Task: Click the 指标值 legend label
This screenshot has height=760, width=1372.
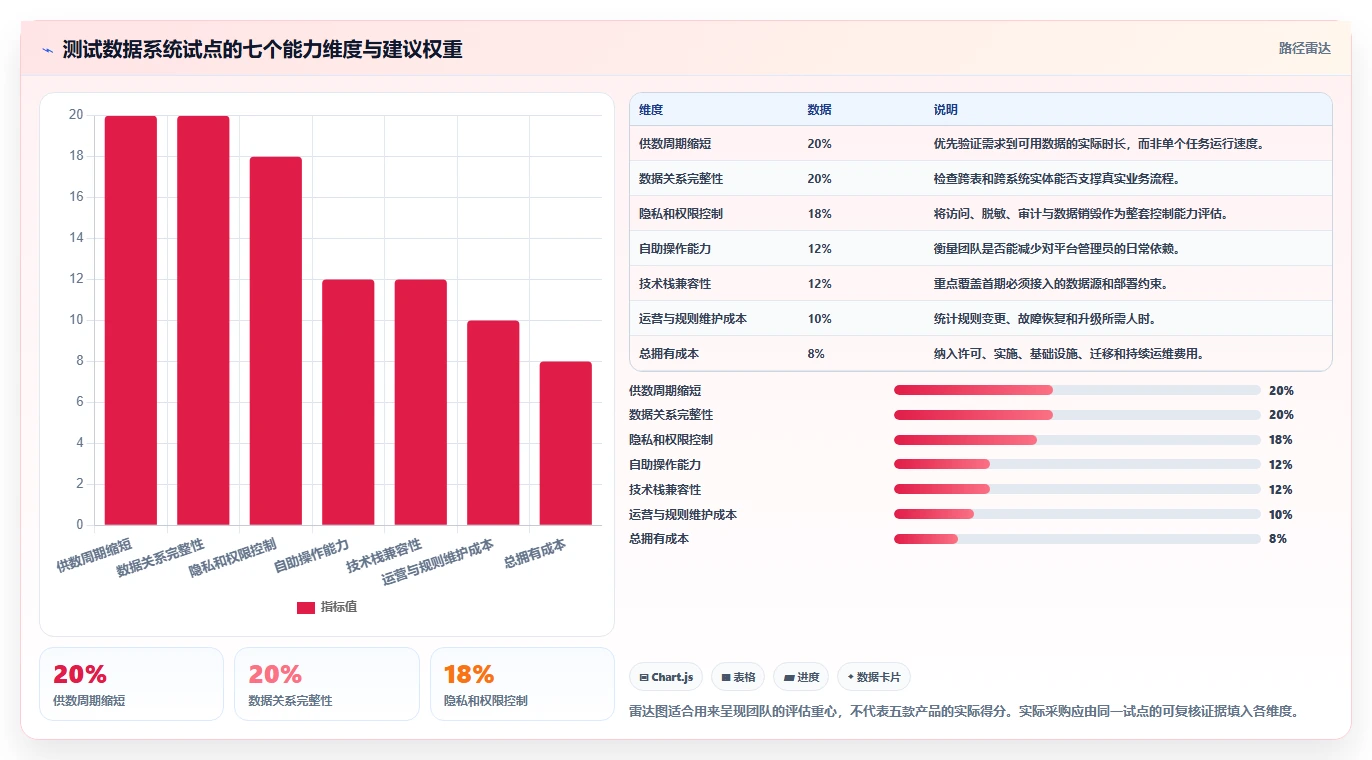Action: 339,607
